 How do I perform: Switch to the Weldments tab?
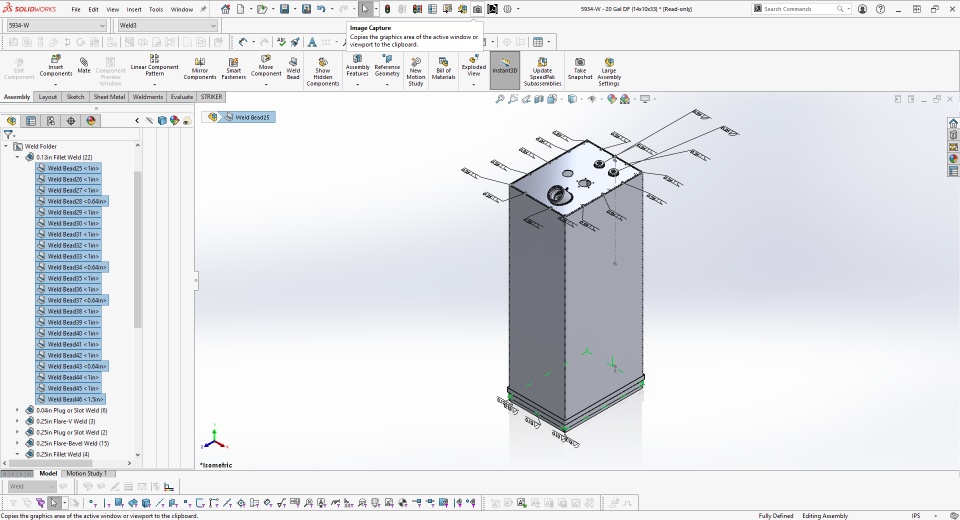(148, 97)
